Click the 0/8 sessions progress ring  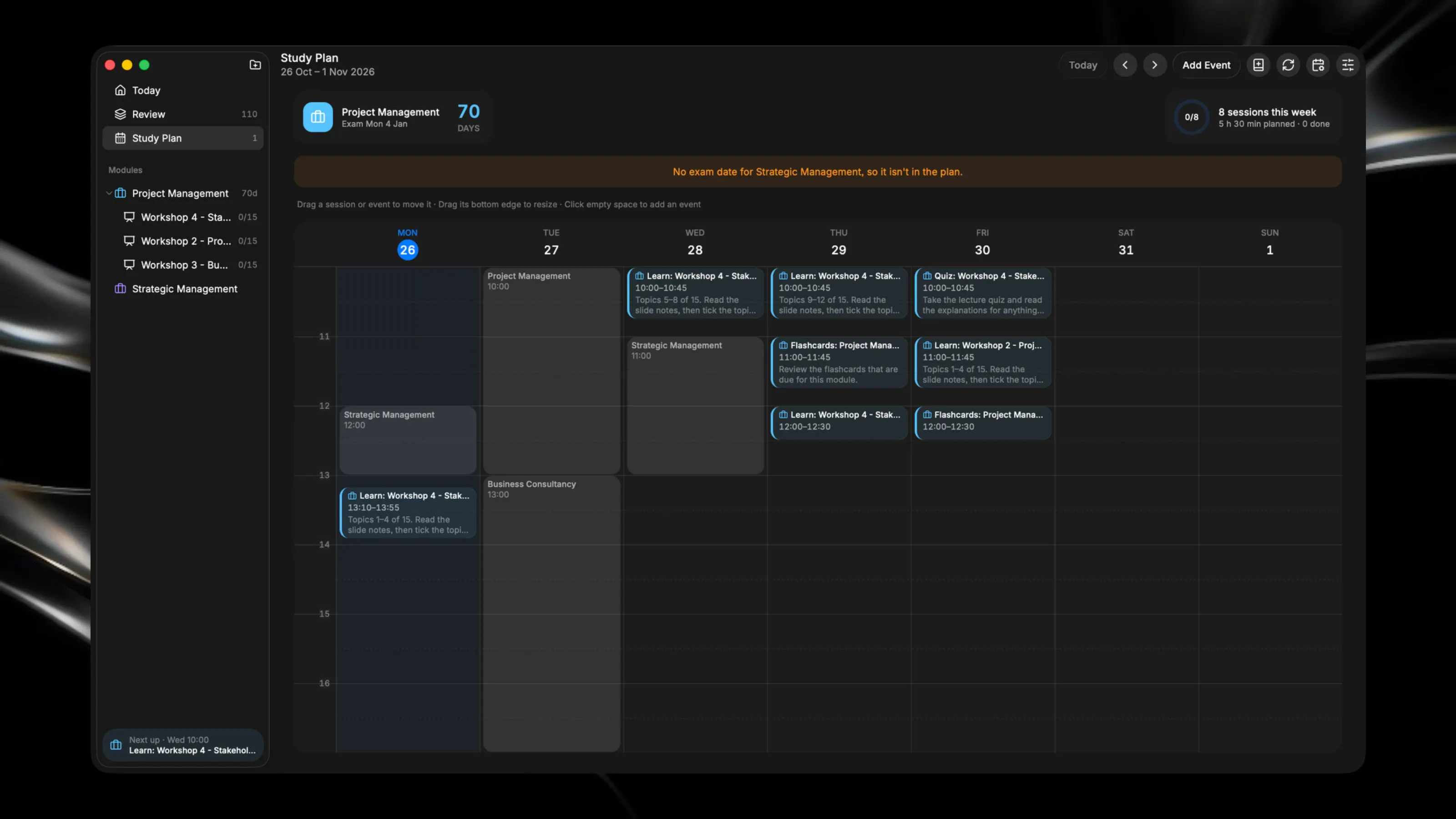(x=1192, y=117)
